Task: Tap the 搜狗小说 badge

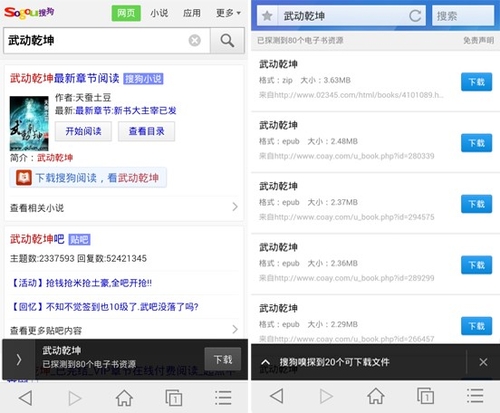Action: pos(143,79)
